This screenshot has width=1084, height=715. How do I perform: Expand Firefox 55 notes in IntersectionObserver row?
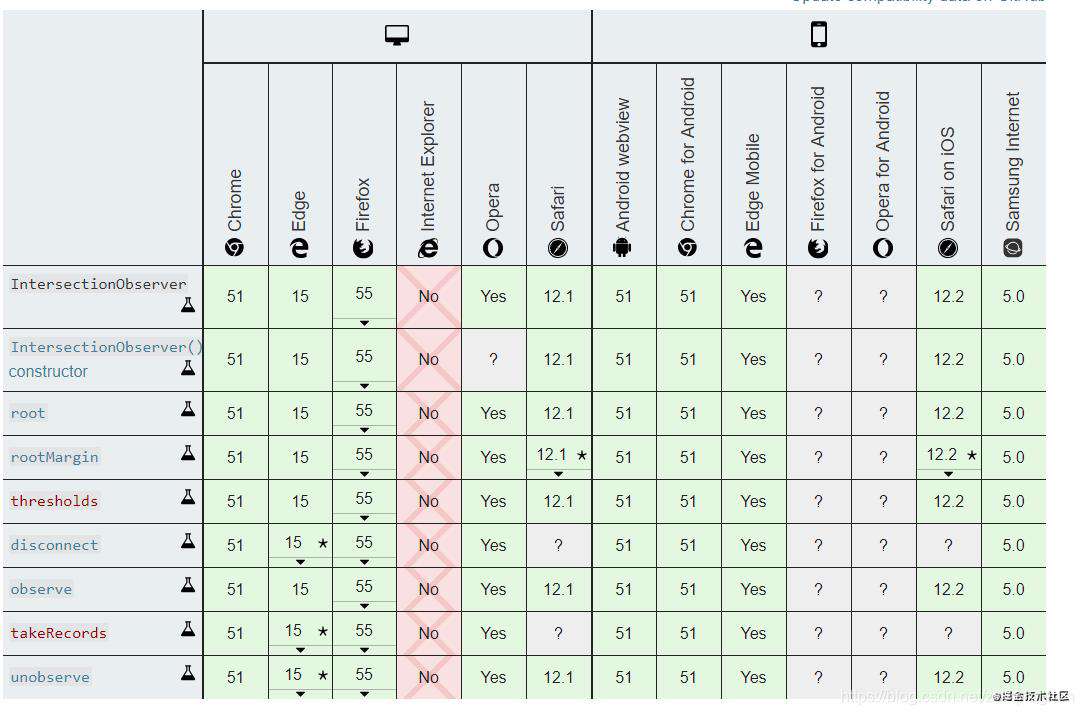coord(364,323)
